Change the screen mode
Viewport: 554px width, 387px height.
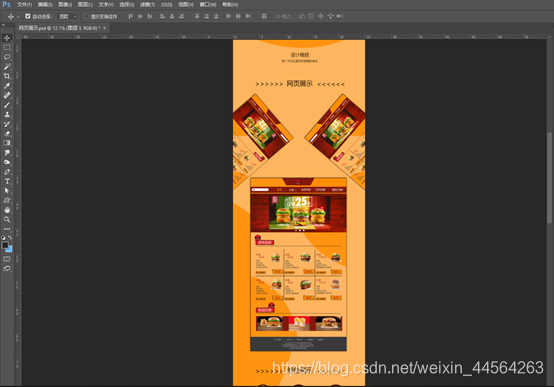pyautogui.click(x=7, y=269)
